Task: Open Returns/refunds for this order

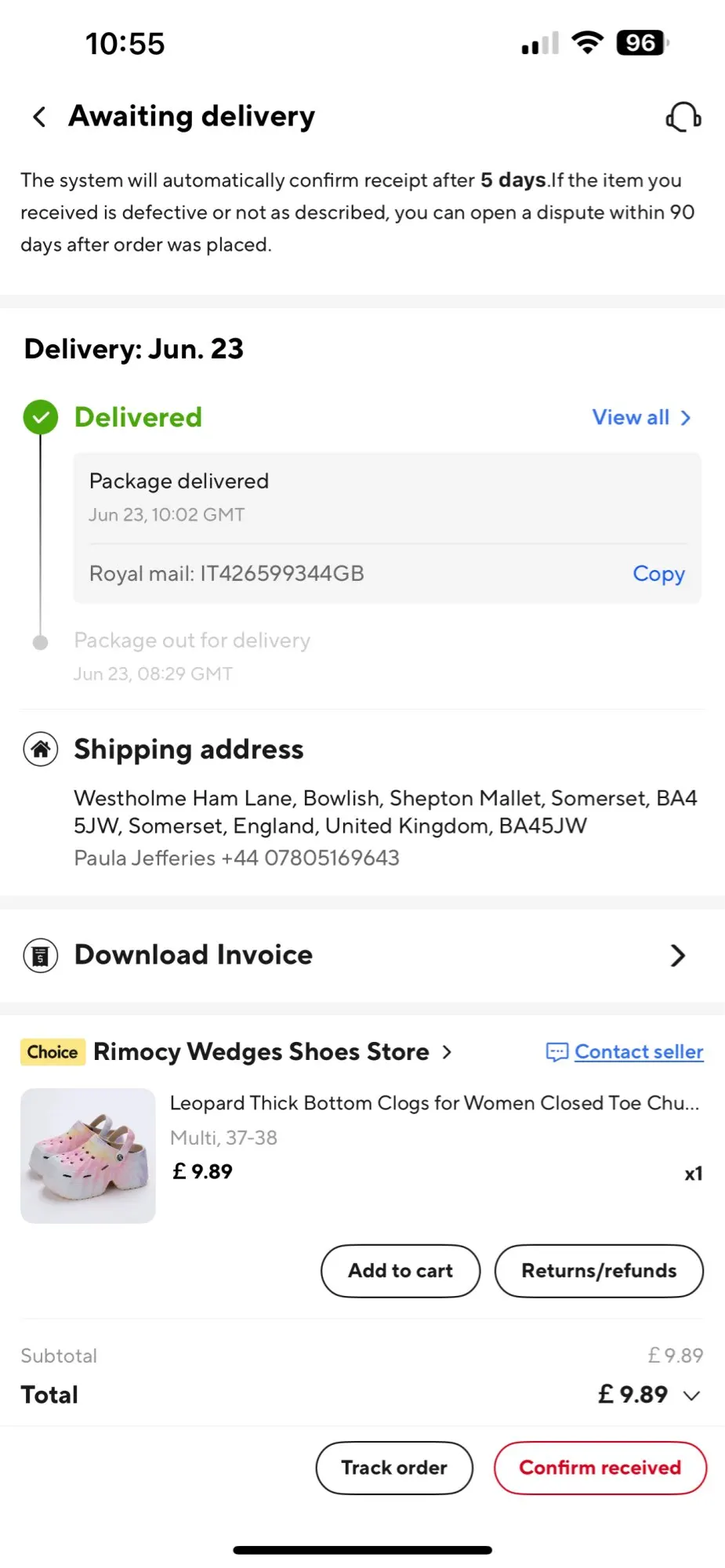Action: 599,1271
